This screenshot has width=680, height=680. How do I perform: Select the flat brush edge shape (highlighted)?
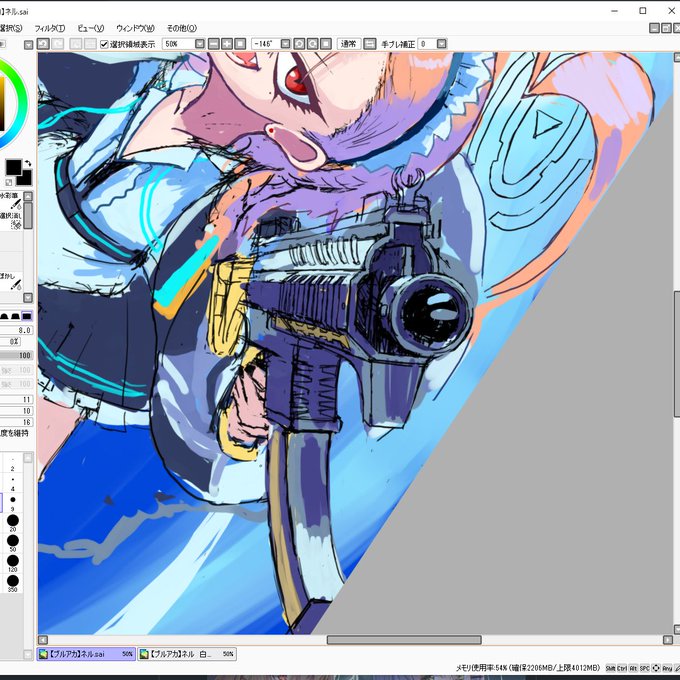coord(27,316)
